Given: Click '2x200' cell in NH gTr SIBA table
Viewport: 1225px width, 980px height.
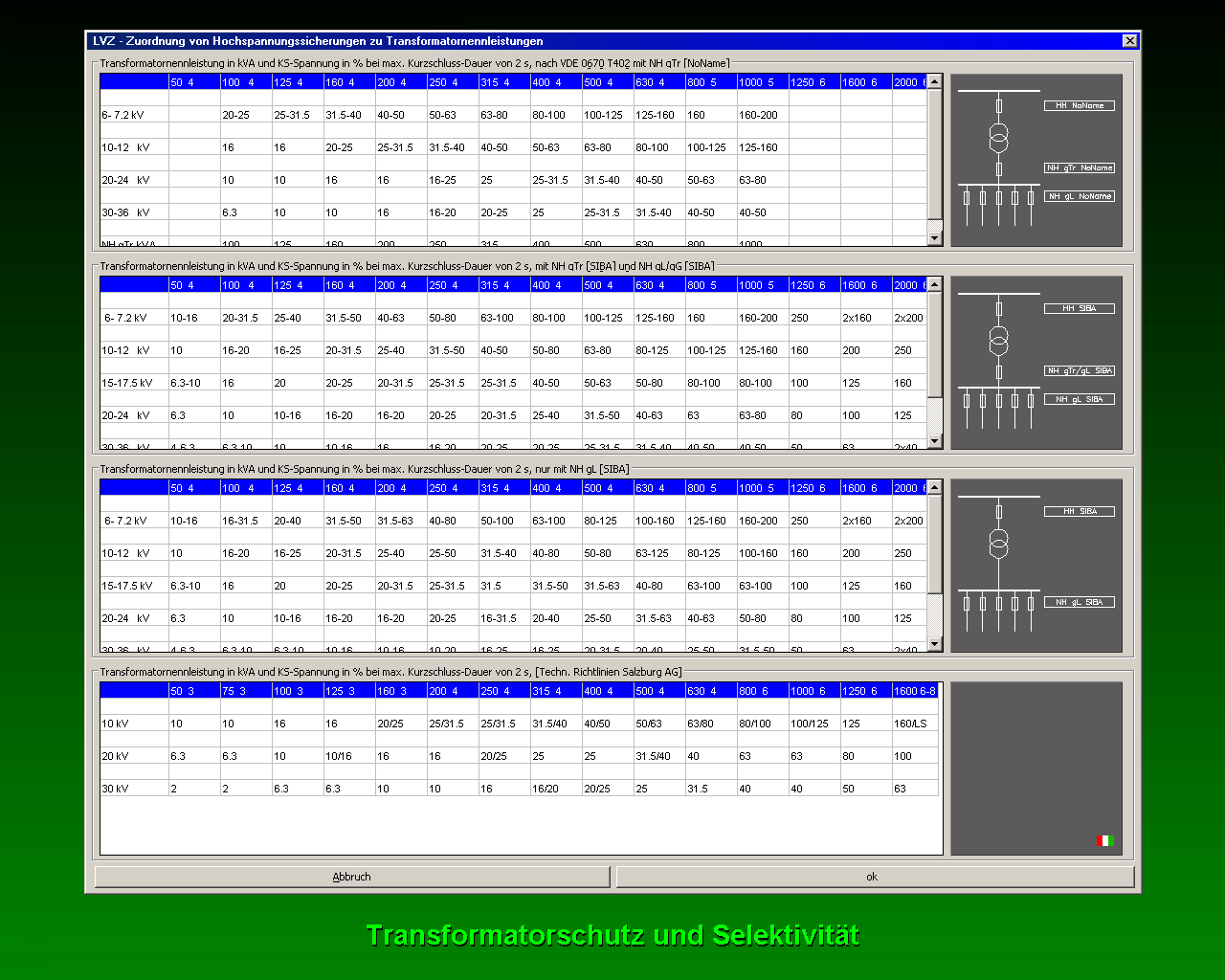Looking at the screenshot, I should pyautogui.click(x=908, y=318).
